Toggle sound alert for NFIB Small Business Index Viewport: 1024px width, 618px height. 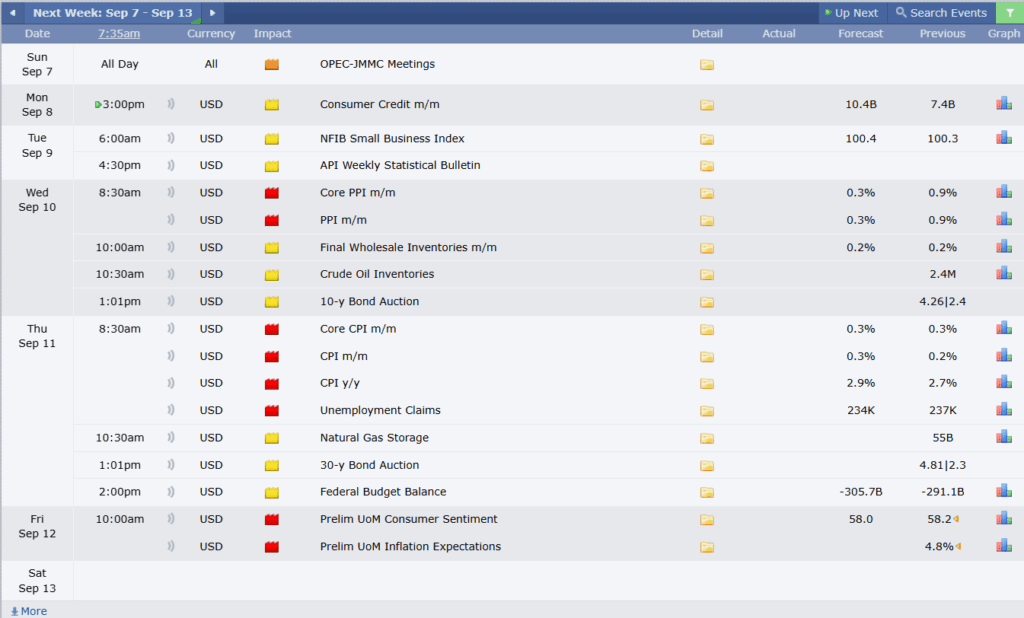coord(171,138)
